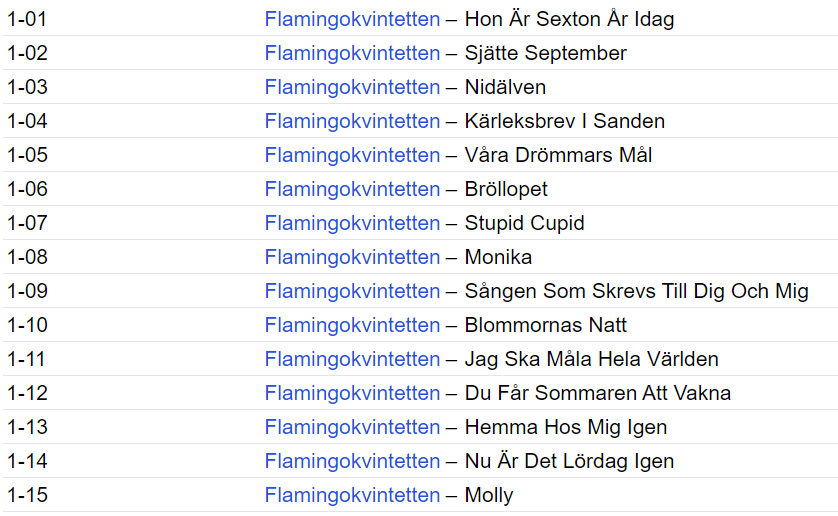Select Flamingokvintetten link for Våra Drömmars Mål
The width and height of the screenshot is (838, 516).
pos(352,155)
